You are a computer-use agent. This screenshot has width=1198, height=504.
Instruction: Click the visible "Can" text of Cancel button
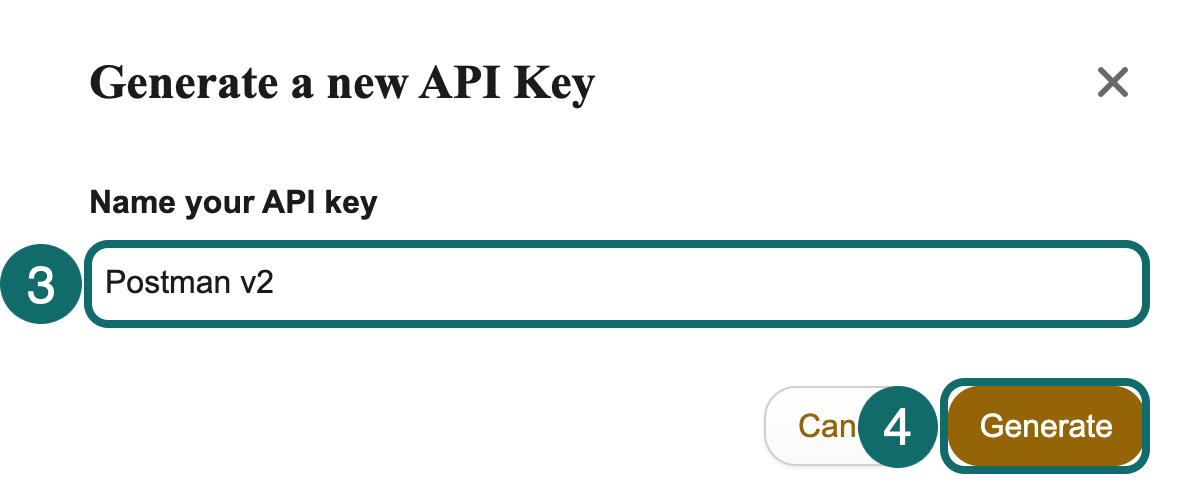click(824, 427)
